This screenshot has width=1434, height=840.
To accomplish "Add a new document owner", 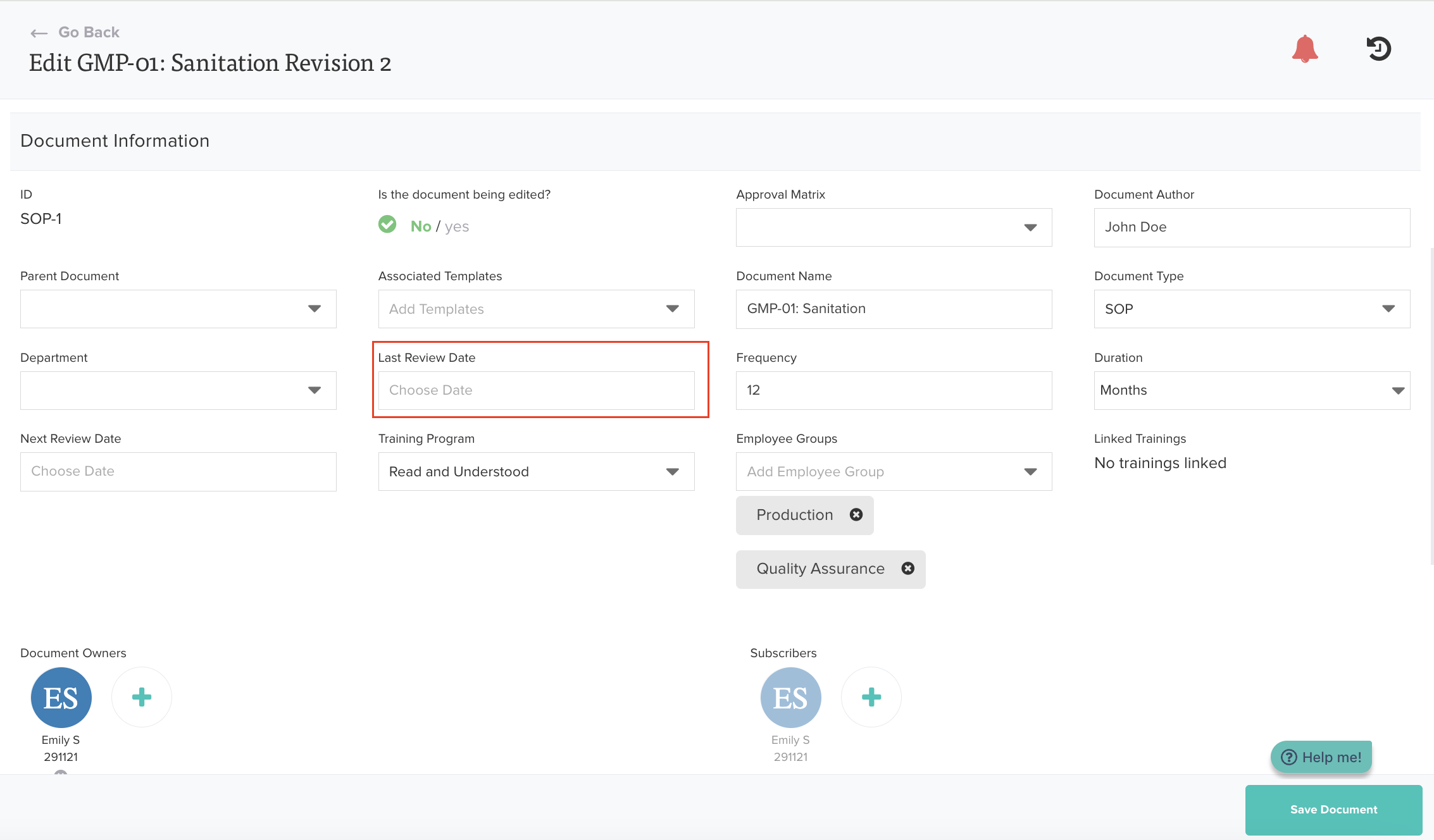I will tap(142, 697).
